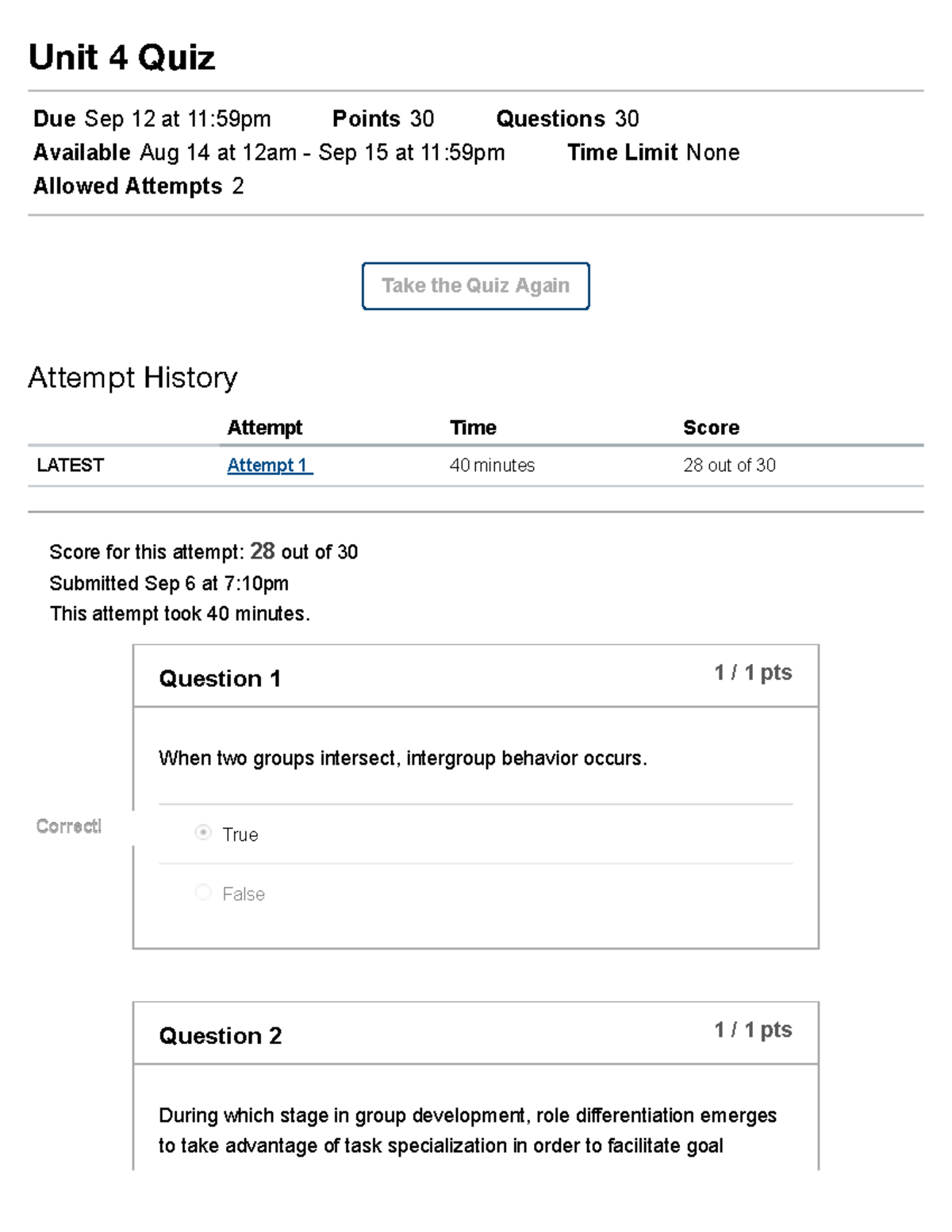
Task: Click the Score column header
Action: [711, 428]
